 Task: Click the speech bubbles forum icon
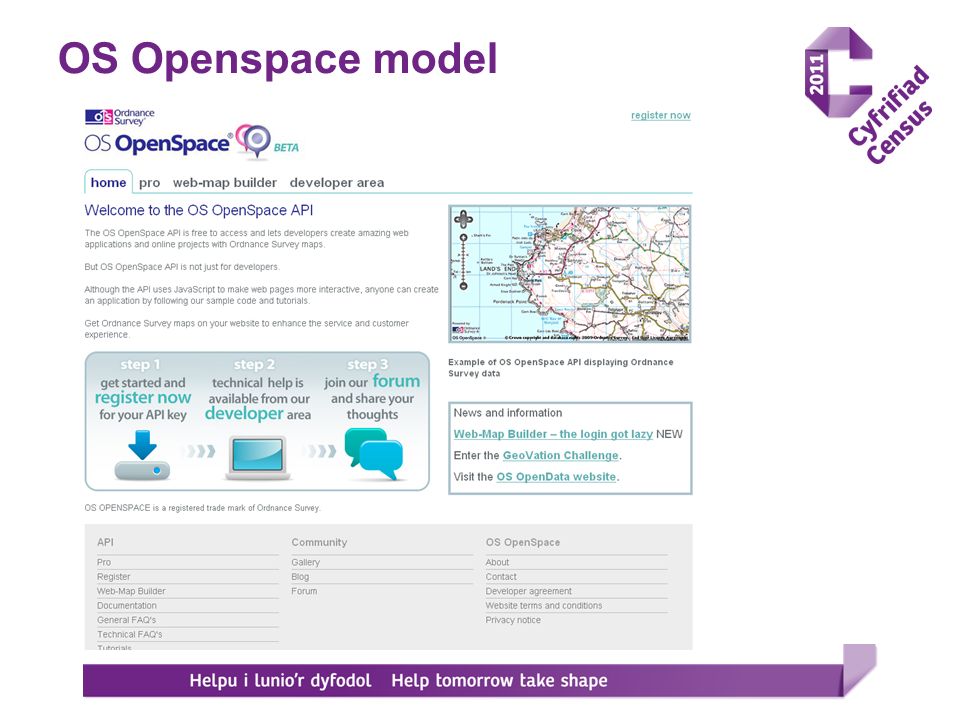click(x=373, y=454)
